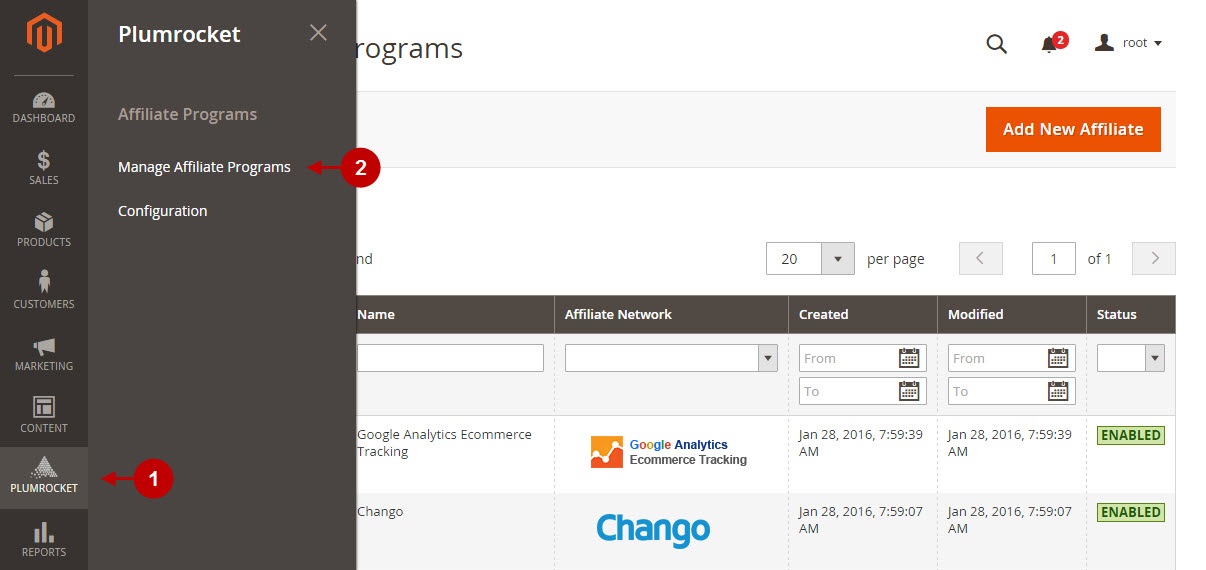
Task: Go to next page arrow
Action: click(1154, 258)
